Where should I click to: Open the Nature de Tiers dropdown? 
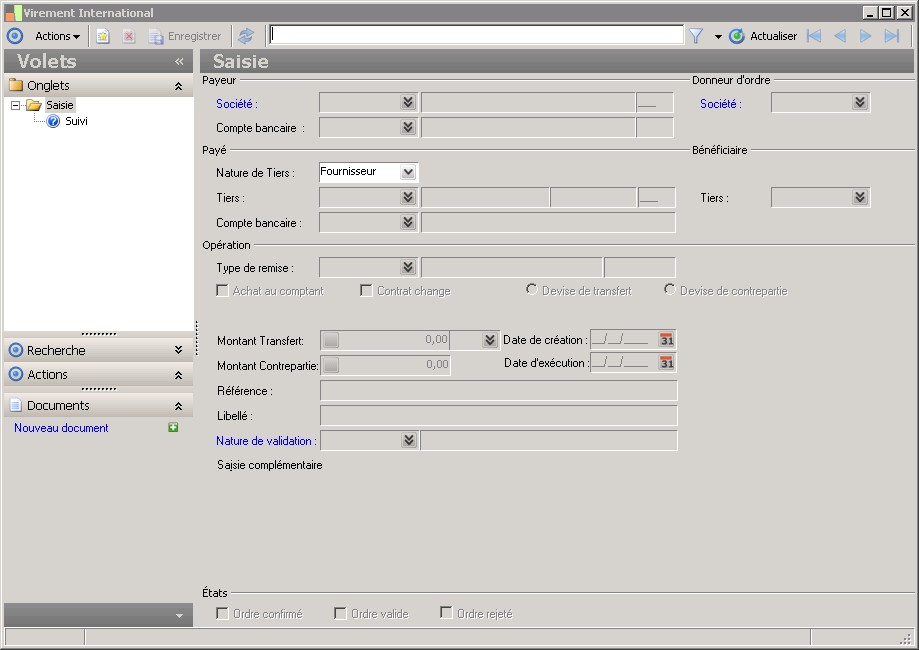[408, 172]
